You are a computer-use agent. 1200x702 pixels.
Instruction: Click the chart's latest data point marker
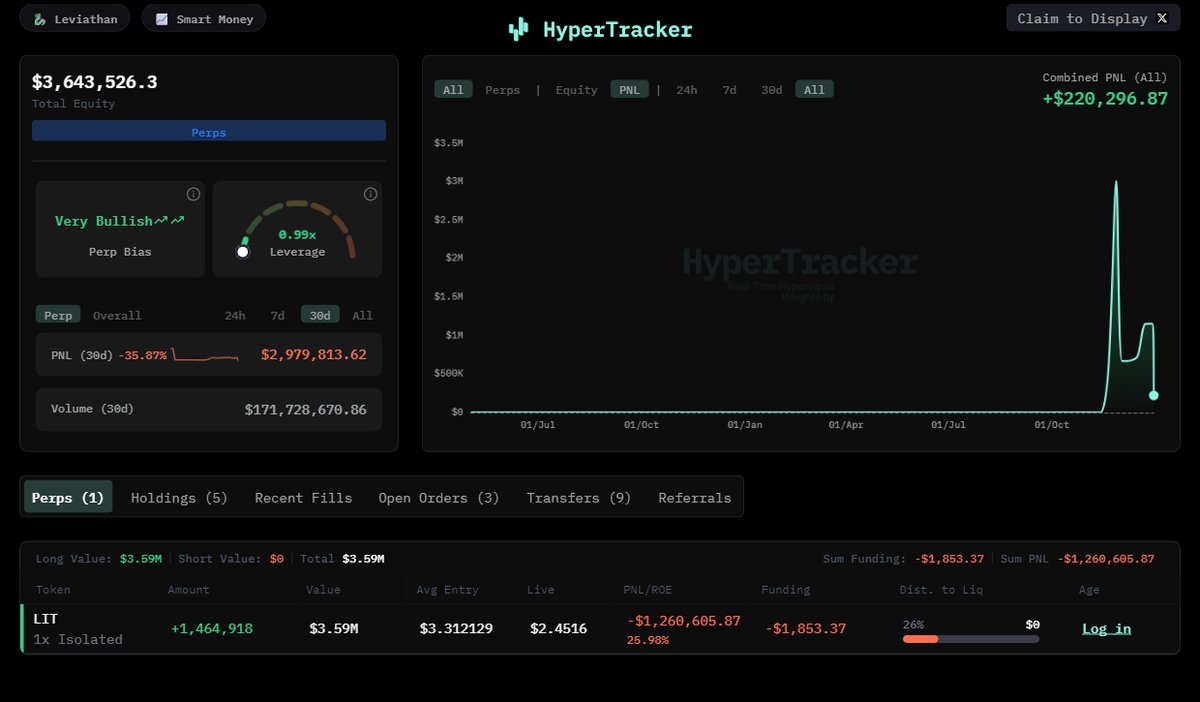click(1153, 396)
